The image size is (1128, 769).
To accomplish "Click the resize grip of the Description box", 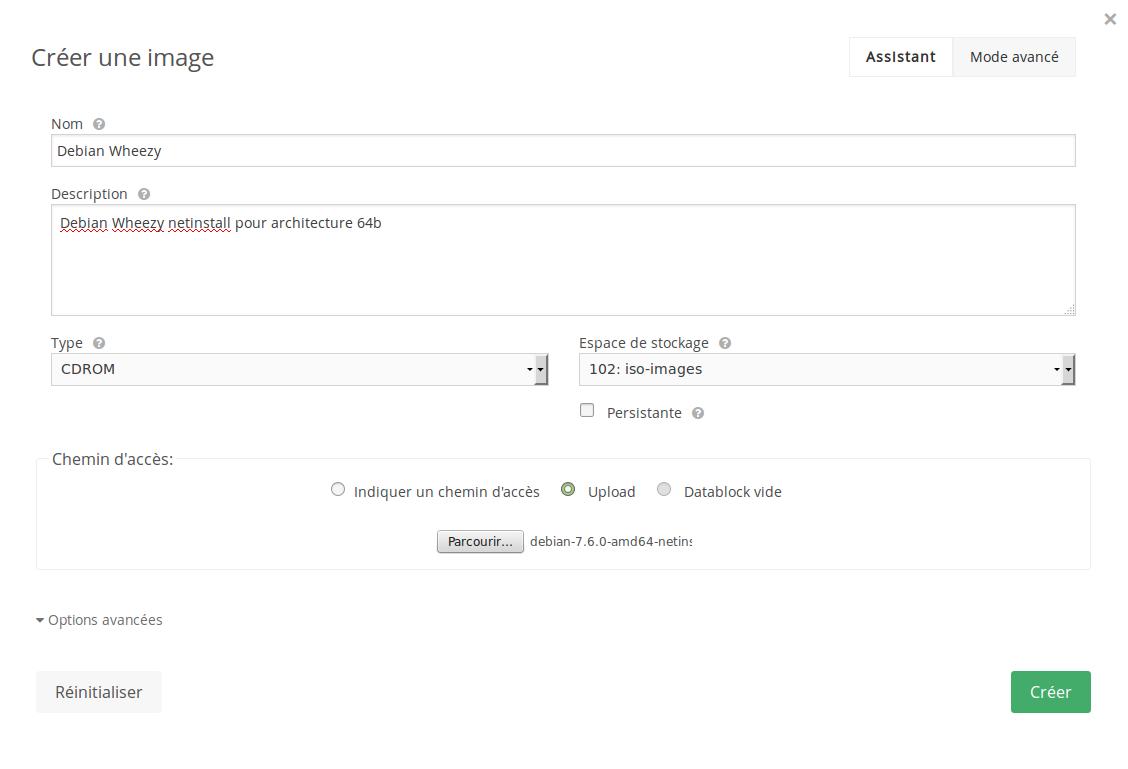I will point(1070,309).
